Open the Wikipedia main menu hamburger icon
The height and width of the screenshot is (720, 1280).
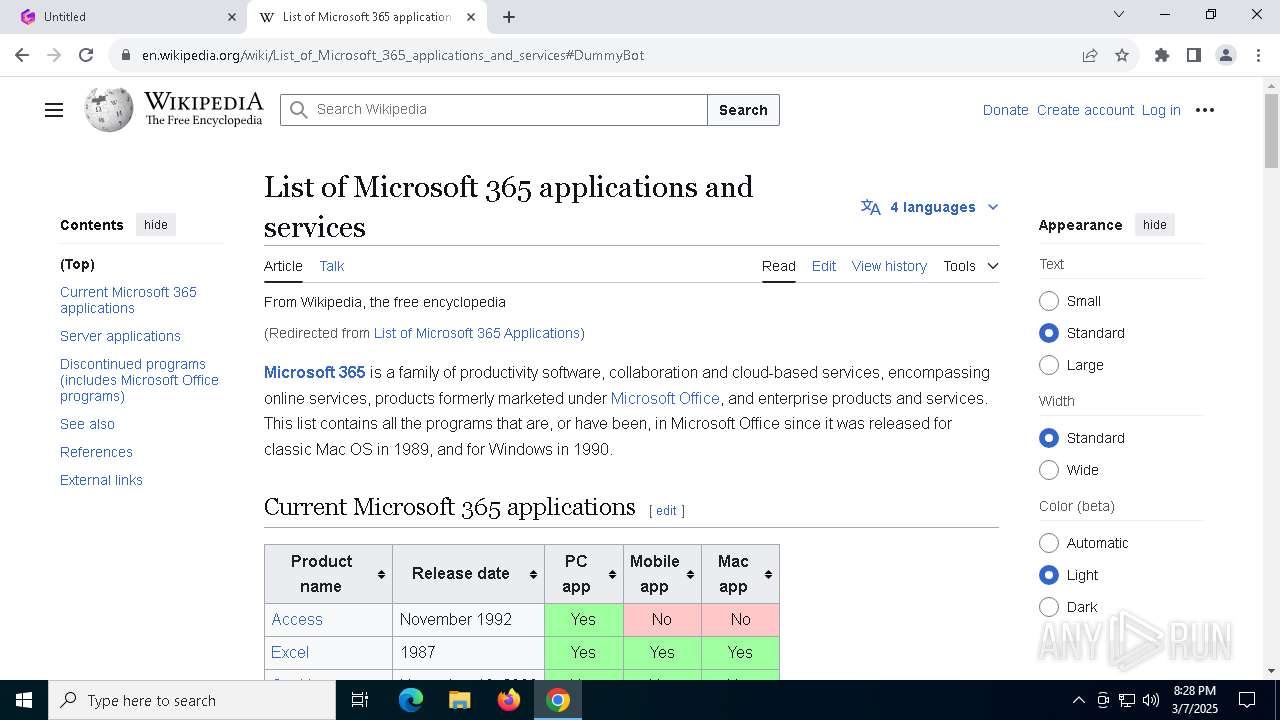(x=54, y=110)
